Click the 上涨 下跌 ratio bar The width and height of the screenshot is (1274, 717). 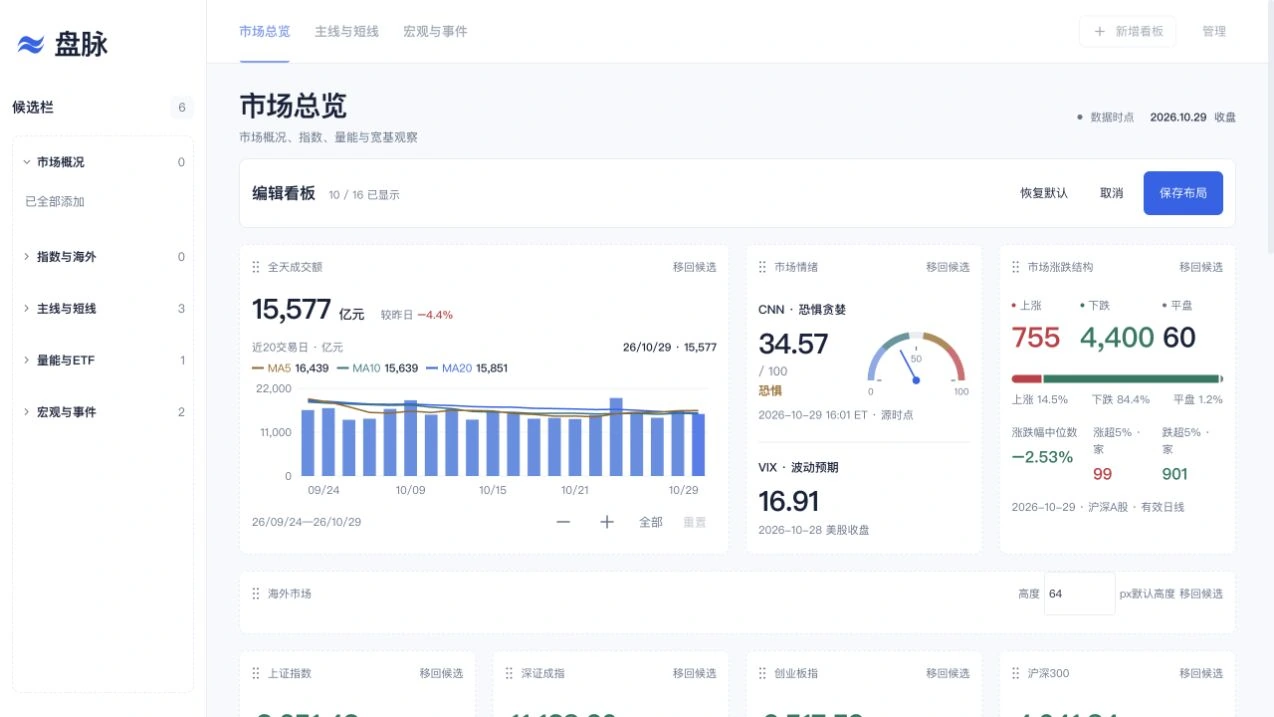pyautogui.click(x=1117, y=379)
